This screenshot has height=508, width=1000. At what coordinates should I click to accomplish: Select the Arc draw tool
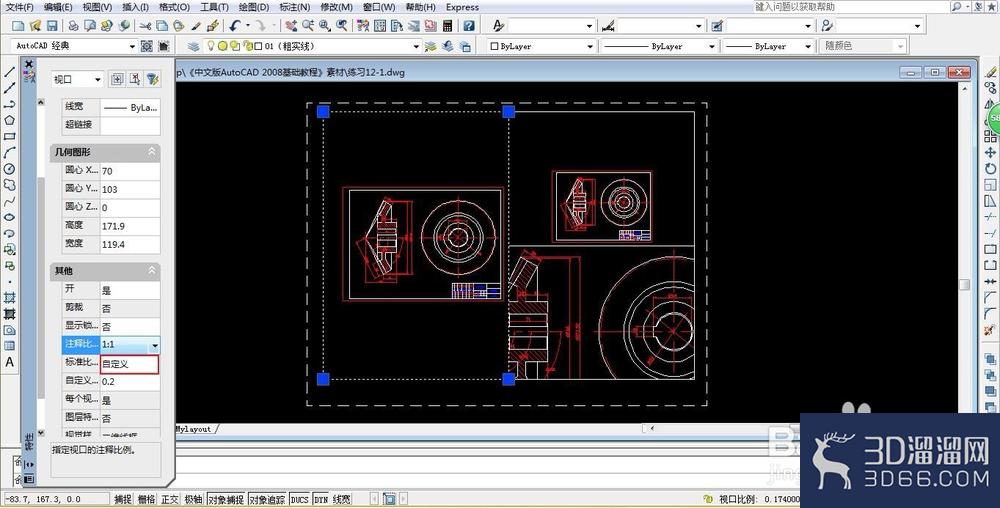pyautogui.click(x=10, y=152)
